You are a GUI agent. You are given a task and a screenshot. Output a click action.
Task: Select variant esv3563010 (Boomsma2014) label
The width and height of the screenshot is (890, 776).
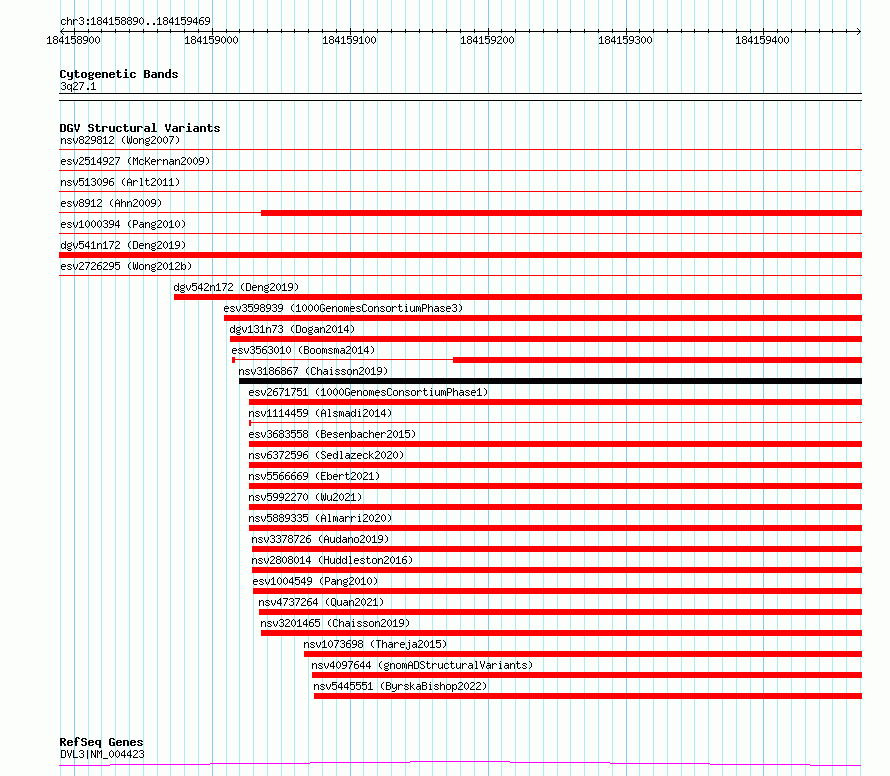[x=303, y=350]
